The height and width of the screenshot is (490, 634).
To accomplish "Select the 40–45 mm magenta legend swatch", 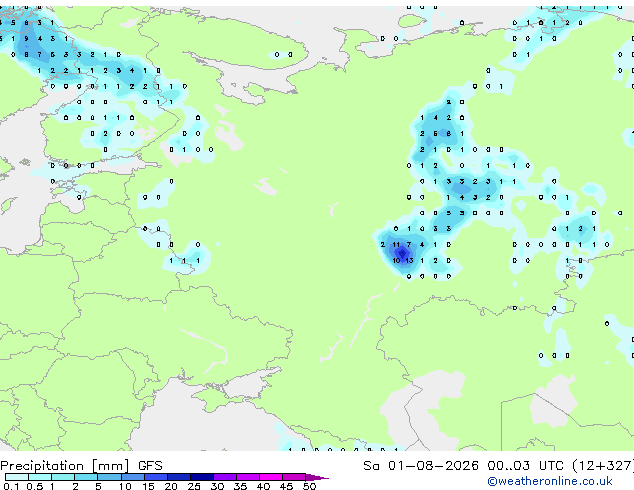I will pyautogui.click(x=271, y=477).
